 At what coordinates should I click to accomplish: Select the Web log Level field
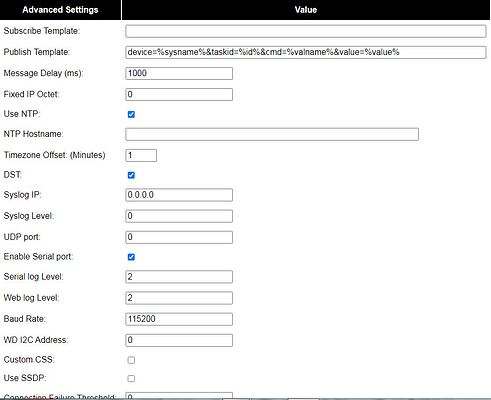[x=179, y=298]
